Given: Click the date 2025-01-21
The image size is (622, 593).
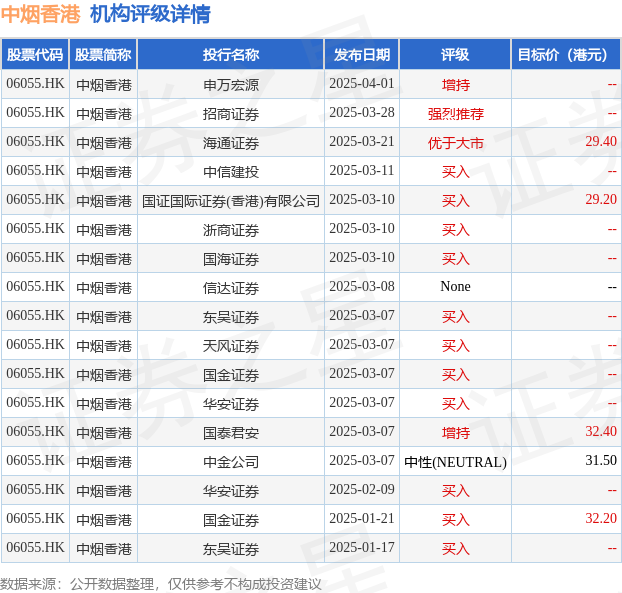Looking at the screenshot, I should [x=362, y=518].
